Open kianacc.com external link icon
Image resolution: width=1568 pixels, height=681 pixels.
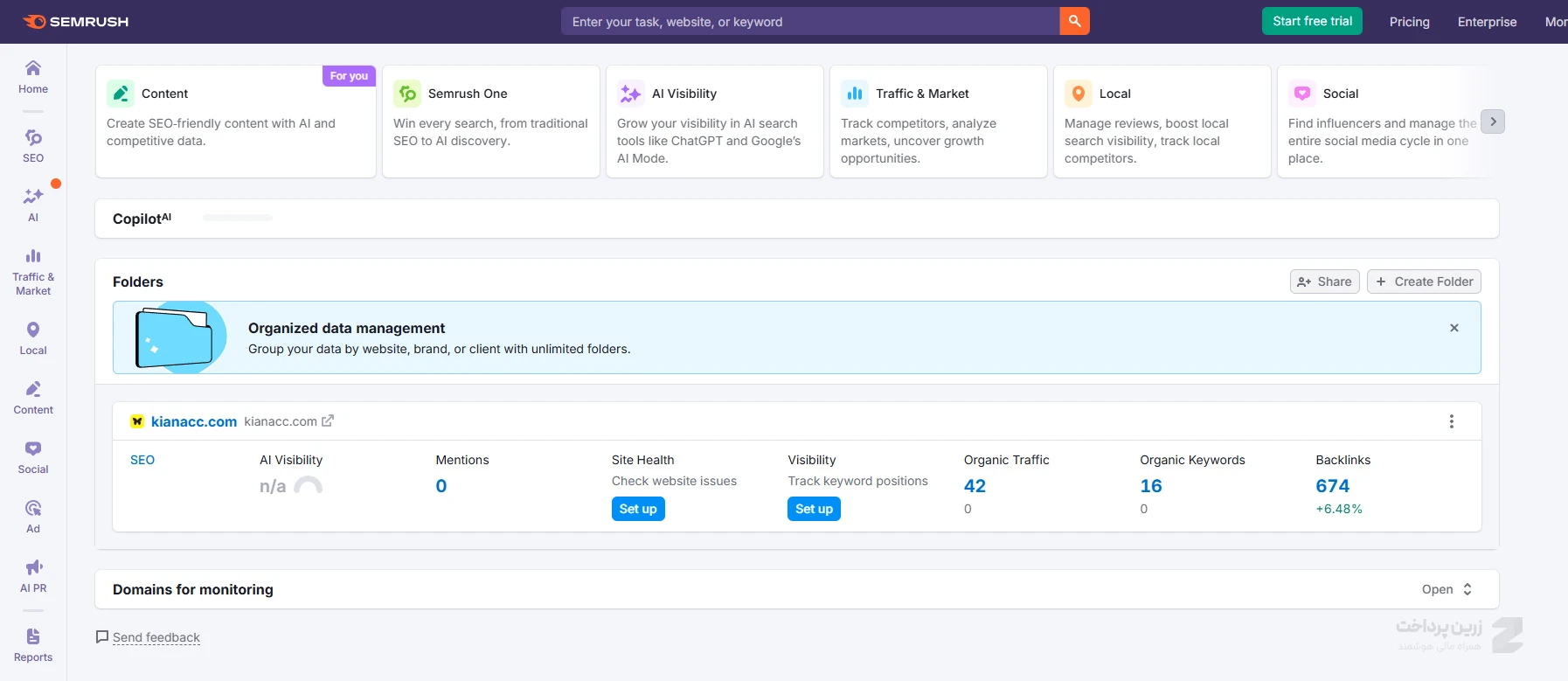click(x=328, y=421)
